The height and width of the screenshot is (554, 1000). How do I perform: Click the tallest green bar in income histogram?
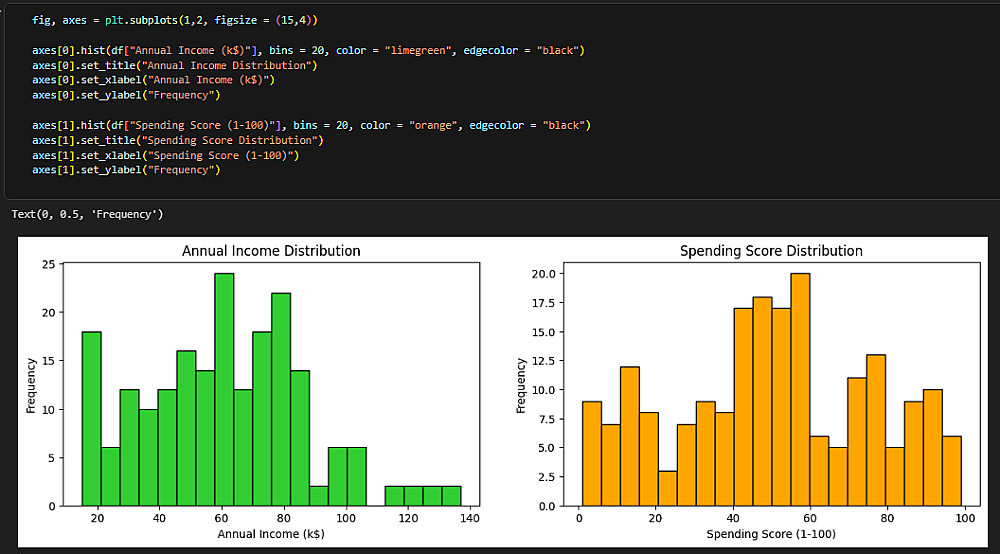[x=224, y=390]
